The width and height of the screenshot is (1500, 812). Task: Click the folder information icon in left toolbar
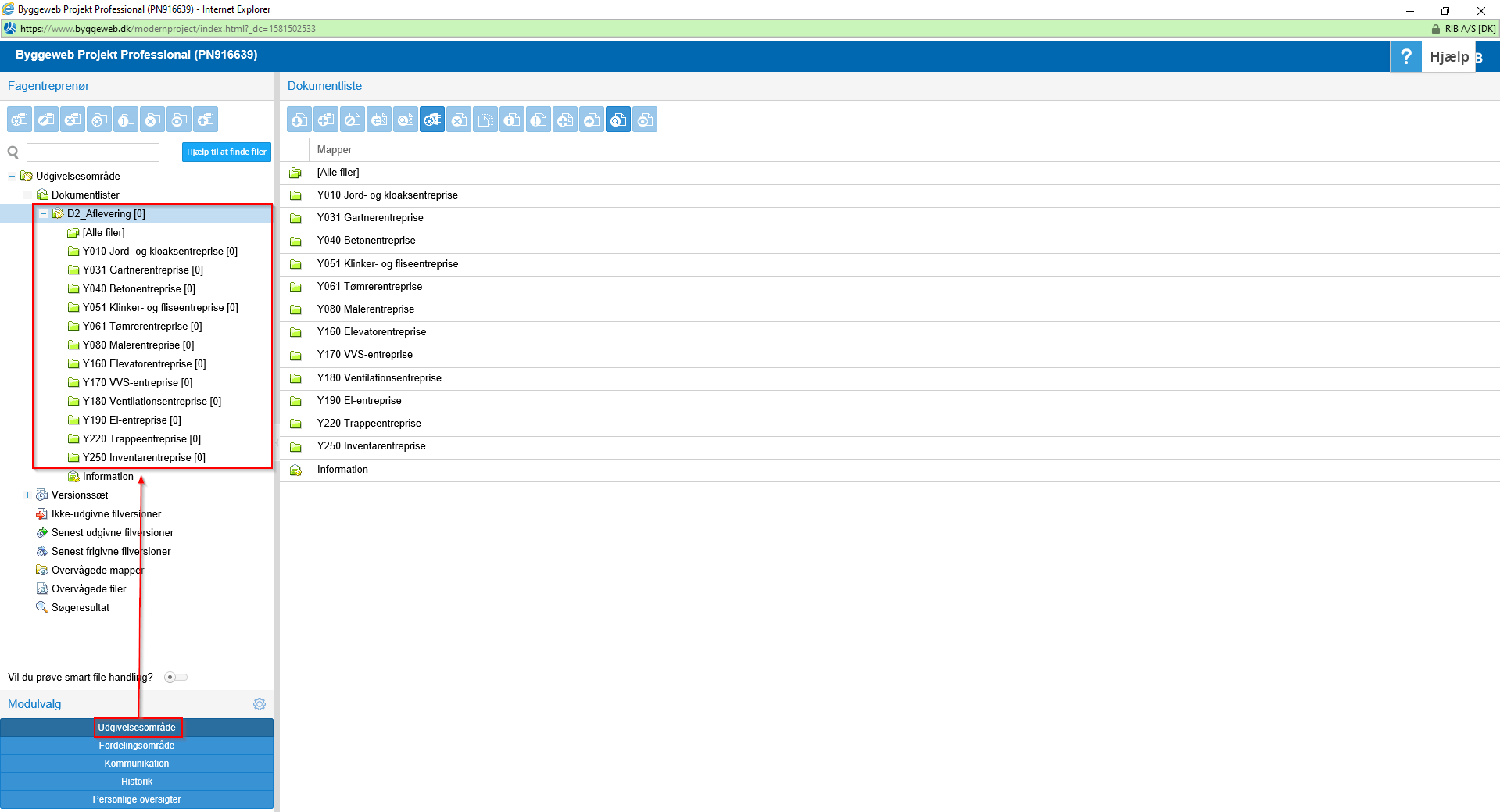pyautogui.click(x=127, y=120)
